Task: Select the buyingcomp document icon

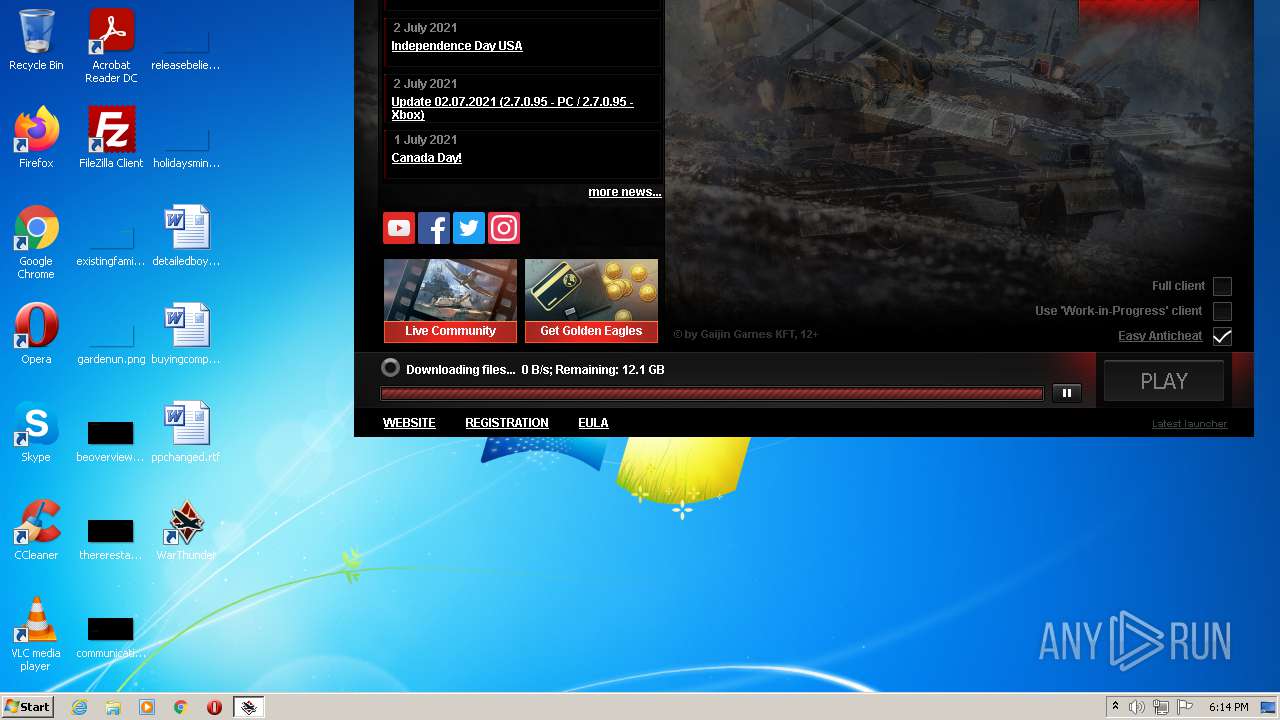Action: [186, 334]
